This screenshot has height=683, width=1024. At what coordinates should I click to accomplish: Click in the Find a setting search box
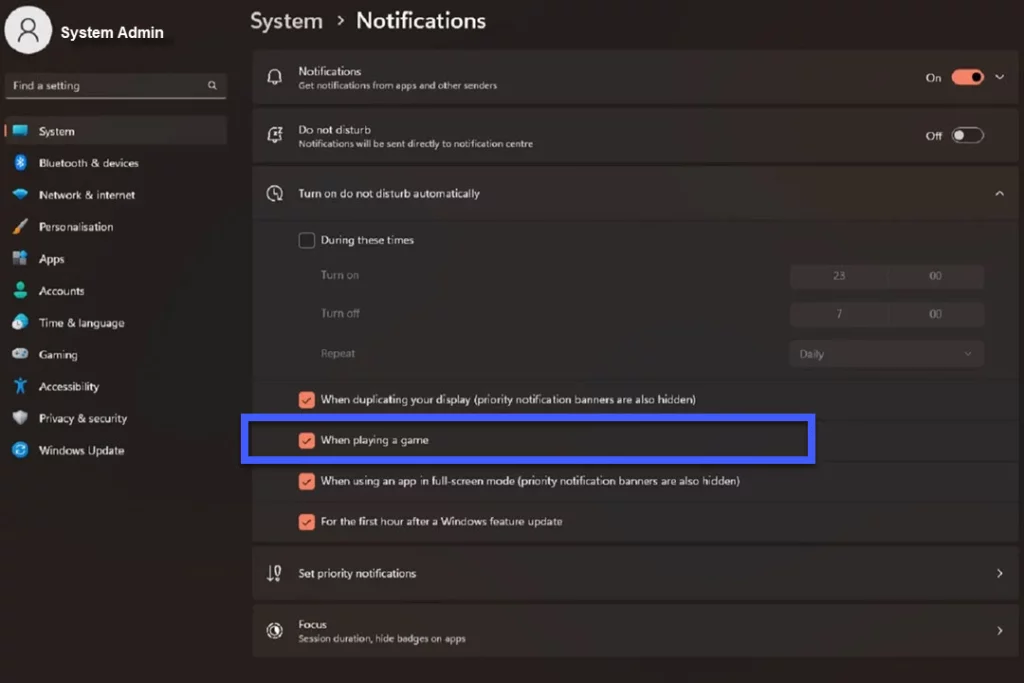click(x=116, y=86)
